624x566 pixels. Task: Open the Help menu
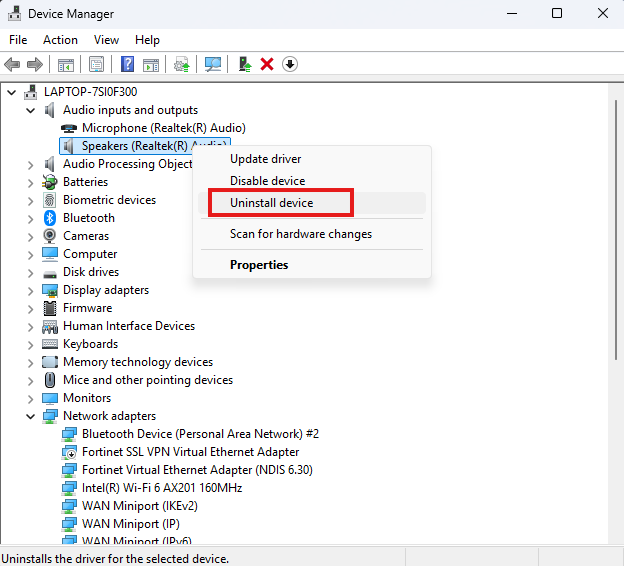pos(147,40)
